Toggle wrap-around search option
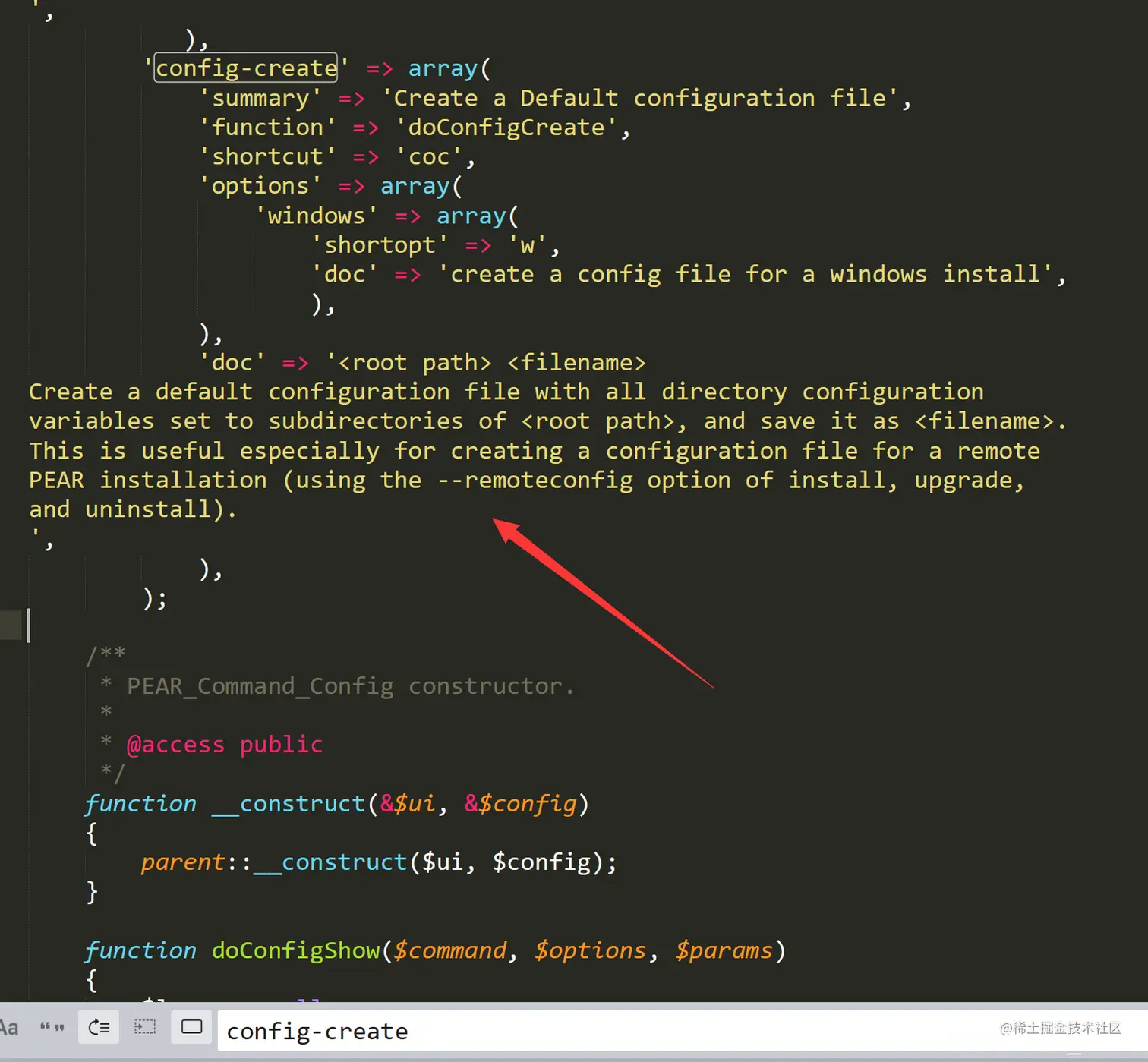1148x1062 pixels. click(99, 1028)
